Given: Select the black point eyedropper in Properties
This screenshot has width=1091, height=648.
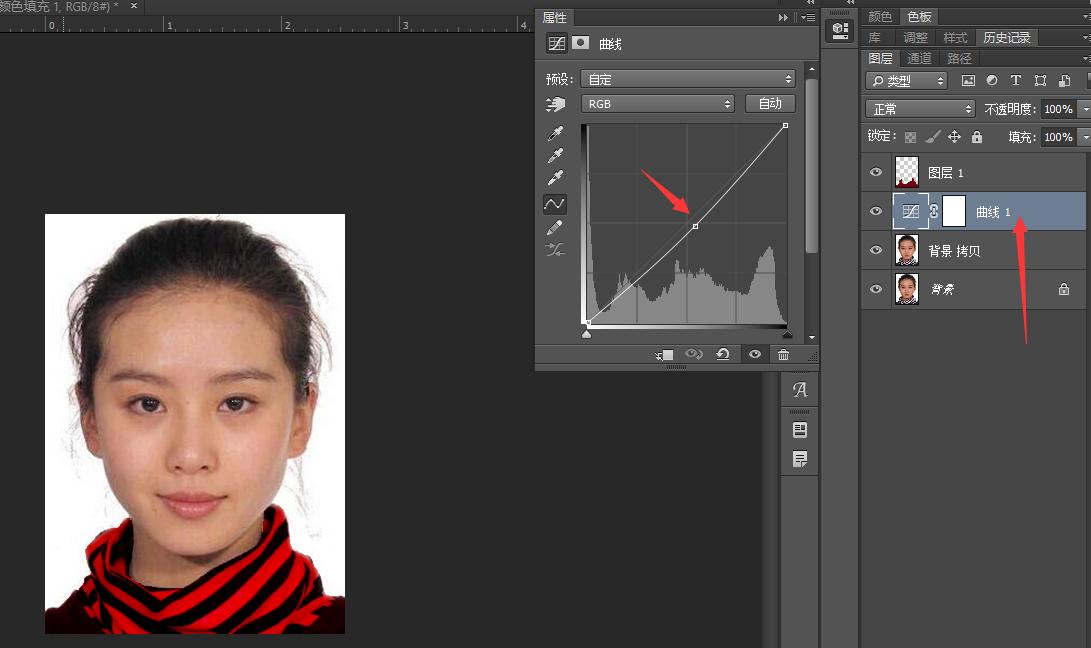Looking at the screenshot, I should point(555,133).
